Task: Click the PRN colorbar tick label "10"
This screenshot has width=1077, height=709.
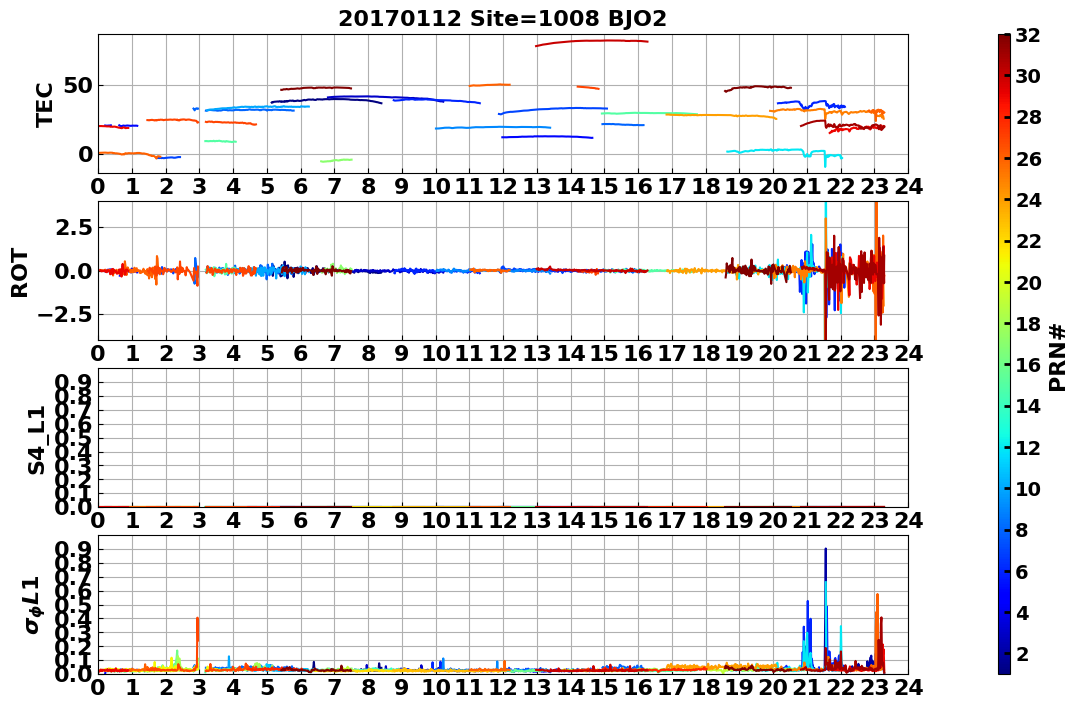Action: [x=1028, y=488]
